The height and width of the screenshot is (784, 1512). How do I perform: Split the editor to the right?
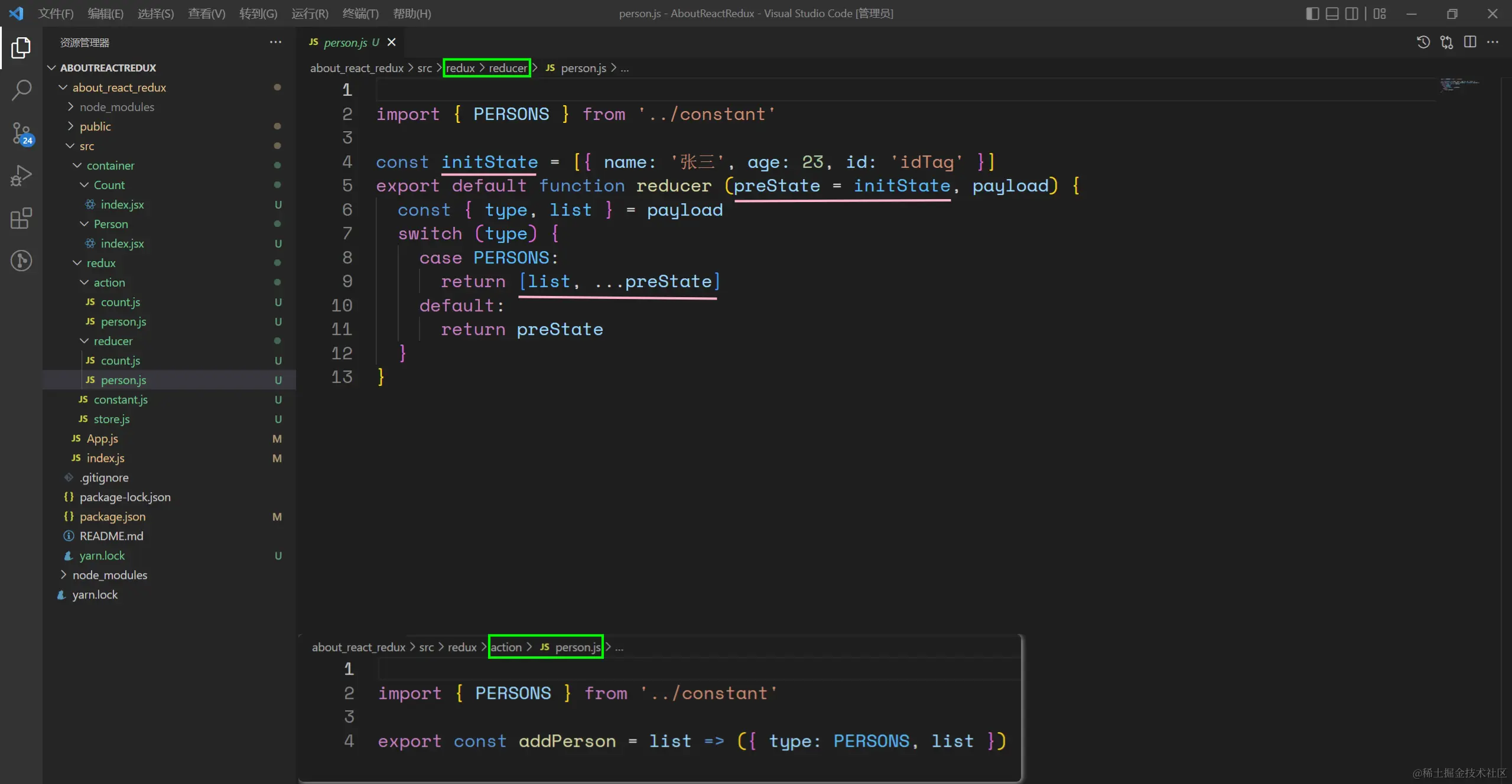point(1470,42)
